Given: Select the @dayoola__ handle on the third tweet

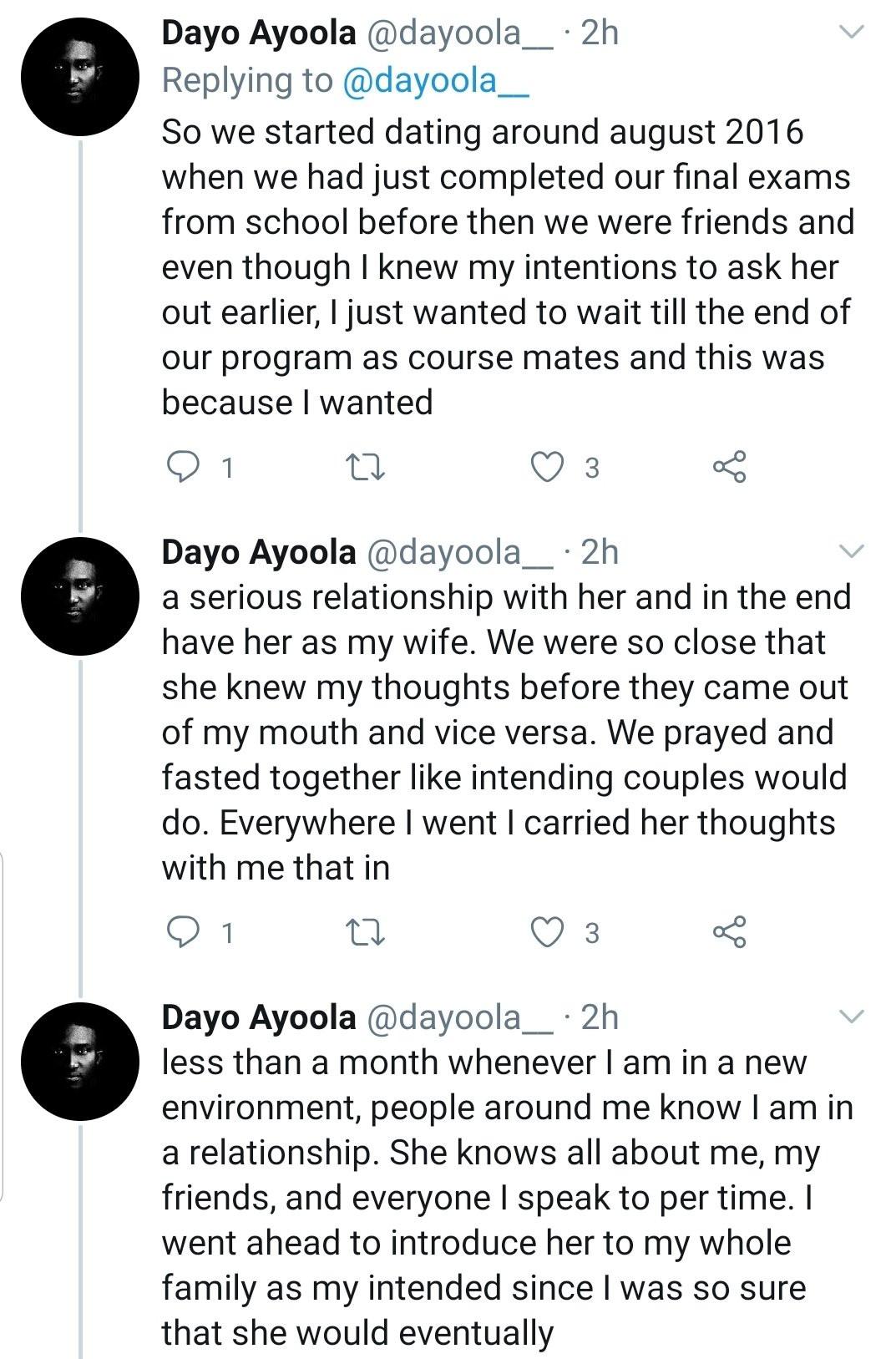Looking at the screenshot, I should pyautogui.click(x=458, y=1017).
